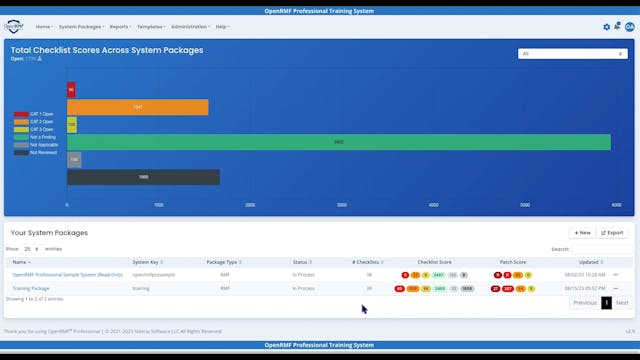This screenshot has height=360, width=640.
Task: Click the Showing 1 to 2 of 2 entries text
Action: 34,299
